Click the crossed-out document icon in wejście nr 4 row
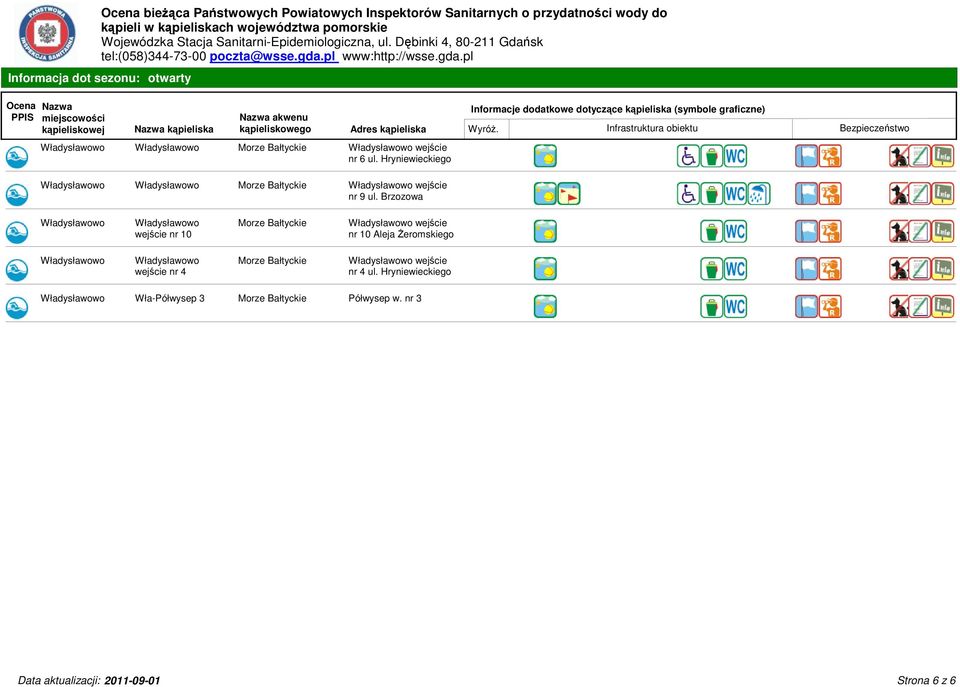 (x=920, y=269)
